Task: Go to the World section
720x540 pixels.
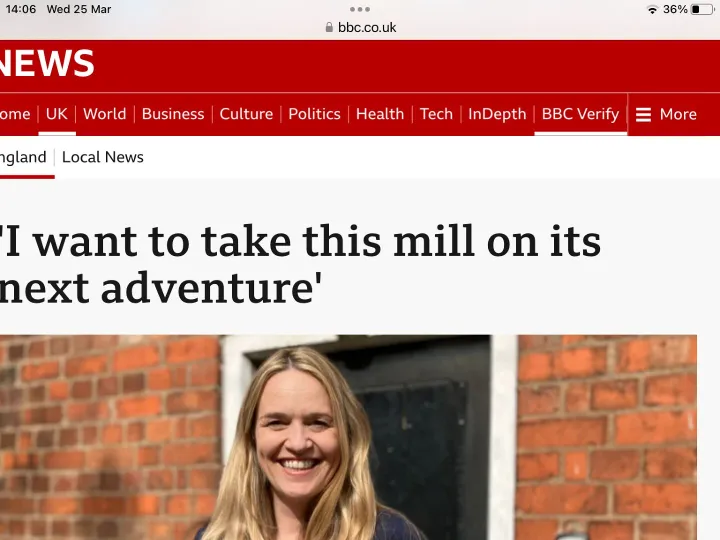Action: [x=105, y=114]
